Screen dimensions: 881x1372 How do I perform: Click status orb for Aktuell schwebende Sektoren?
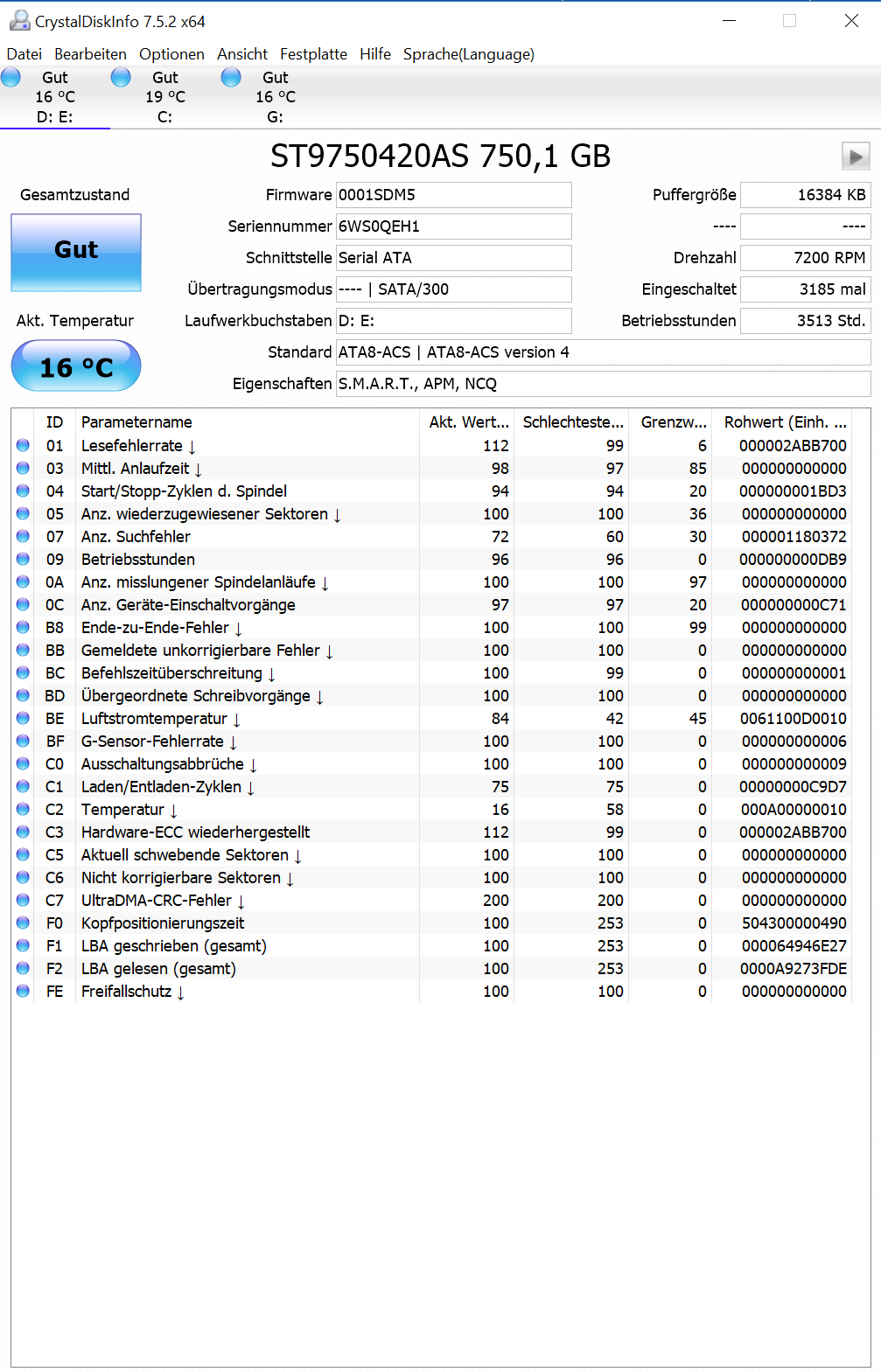pyautogui.click(x=23, y=855)
